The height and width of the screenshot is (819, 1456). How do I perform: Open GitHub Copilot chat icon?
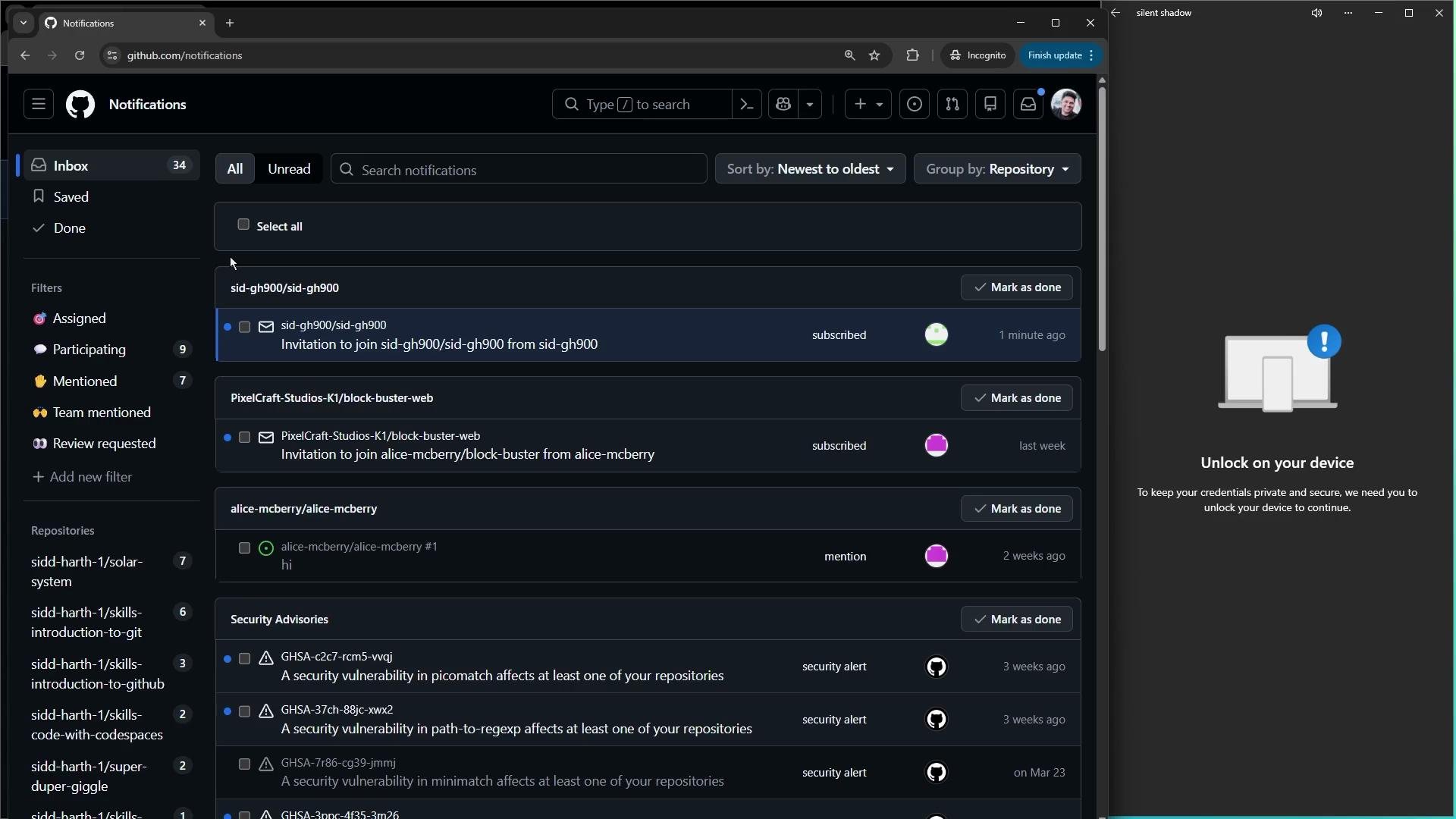pos(783,105)
